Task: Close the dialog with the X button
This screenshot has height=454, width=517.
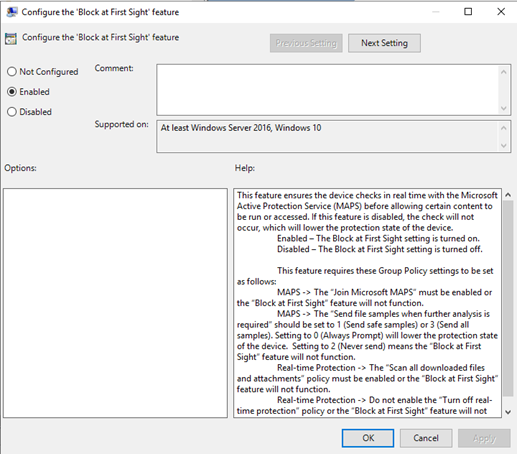Action: [501, 12]
